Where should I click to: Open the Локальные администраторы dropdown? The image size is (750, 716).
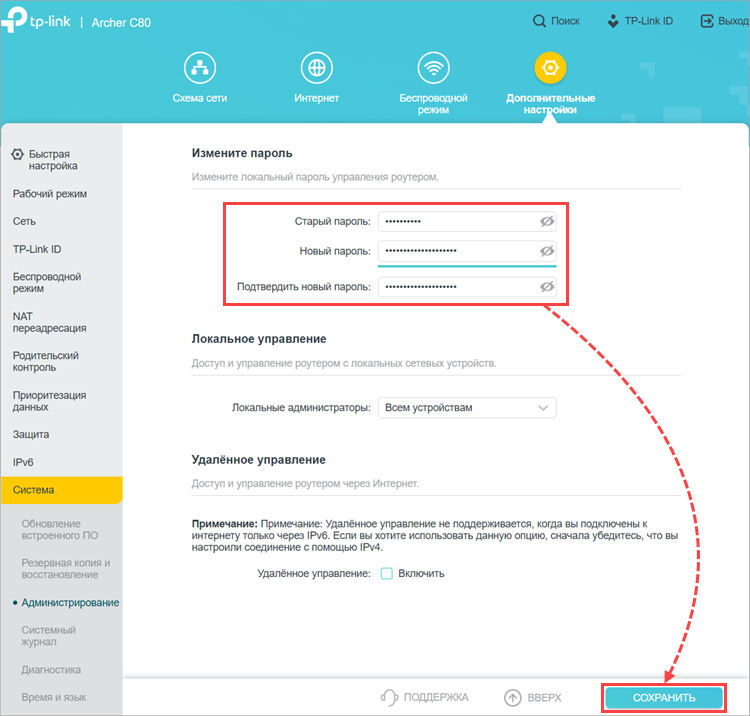point(467,408)
